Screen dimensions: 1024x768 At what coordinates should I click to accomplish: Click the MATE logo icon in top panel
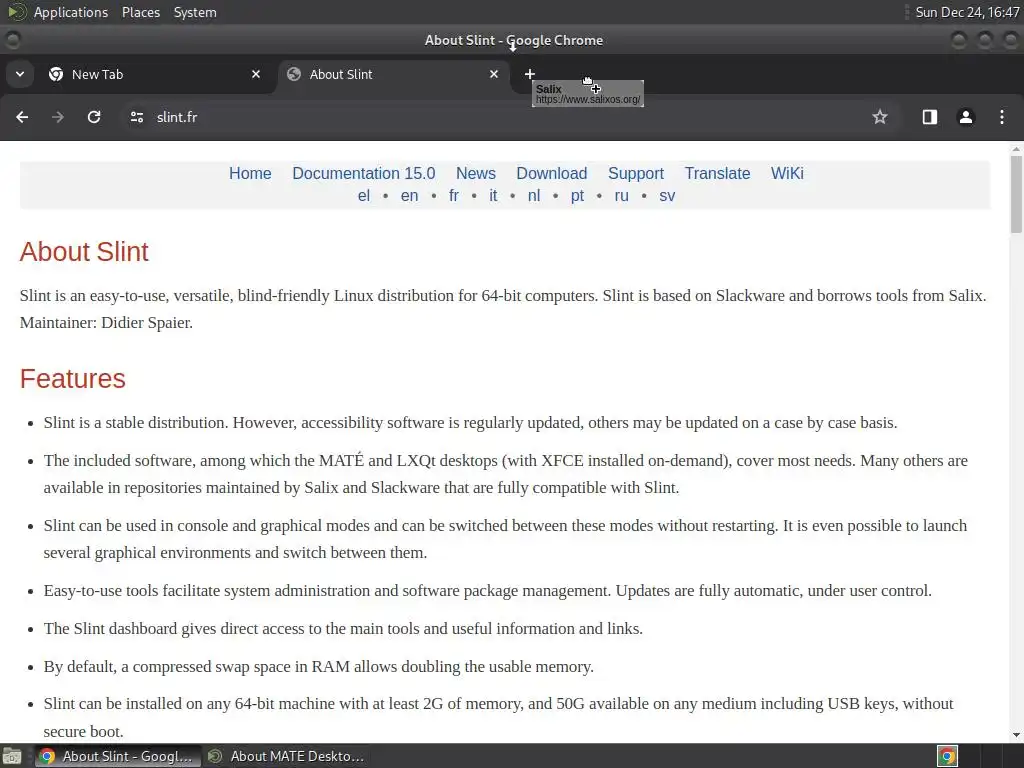16,12
